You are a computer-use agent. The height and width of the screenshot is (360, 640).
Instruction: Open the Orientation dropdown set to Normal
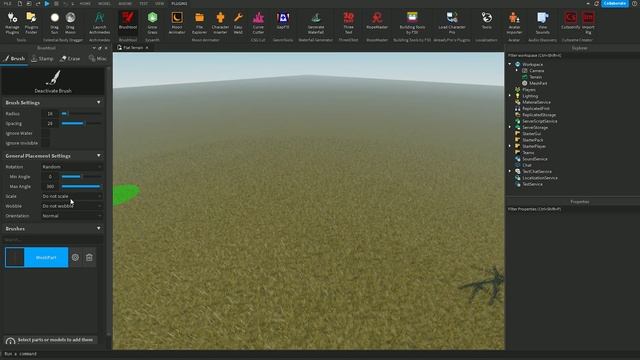coord(71,216)
